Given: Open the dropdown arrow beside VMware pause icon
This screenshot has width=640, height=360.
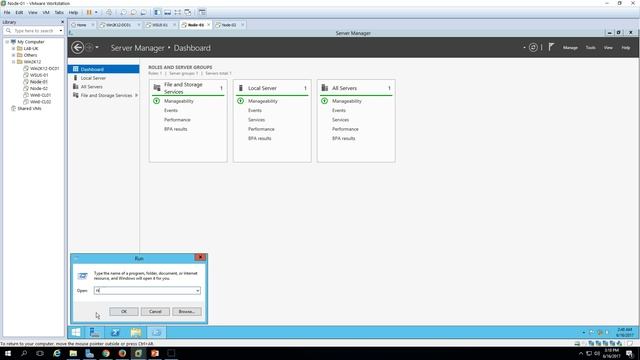Looking at the screenshot, I should click(96, 12).
